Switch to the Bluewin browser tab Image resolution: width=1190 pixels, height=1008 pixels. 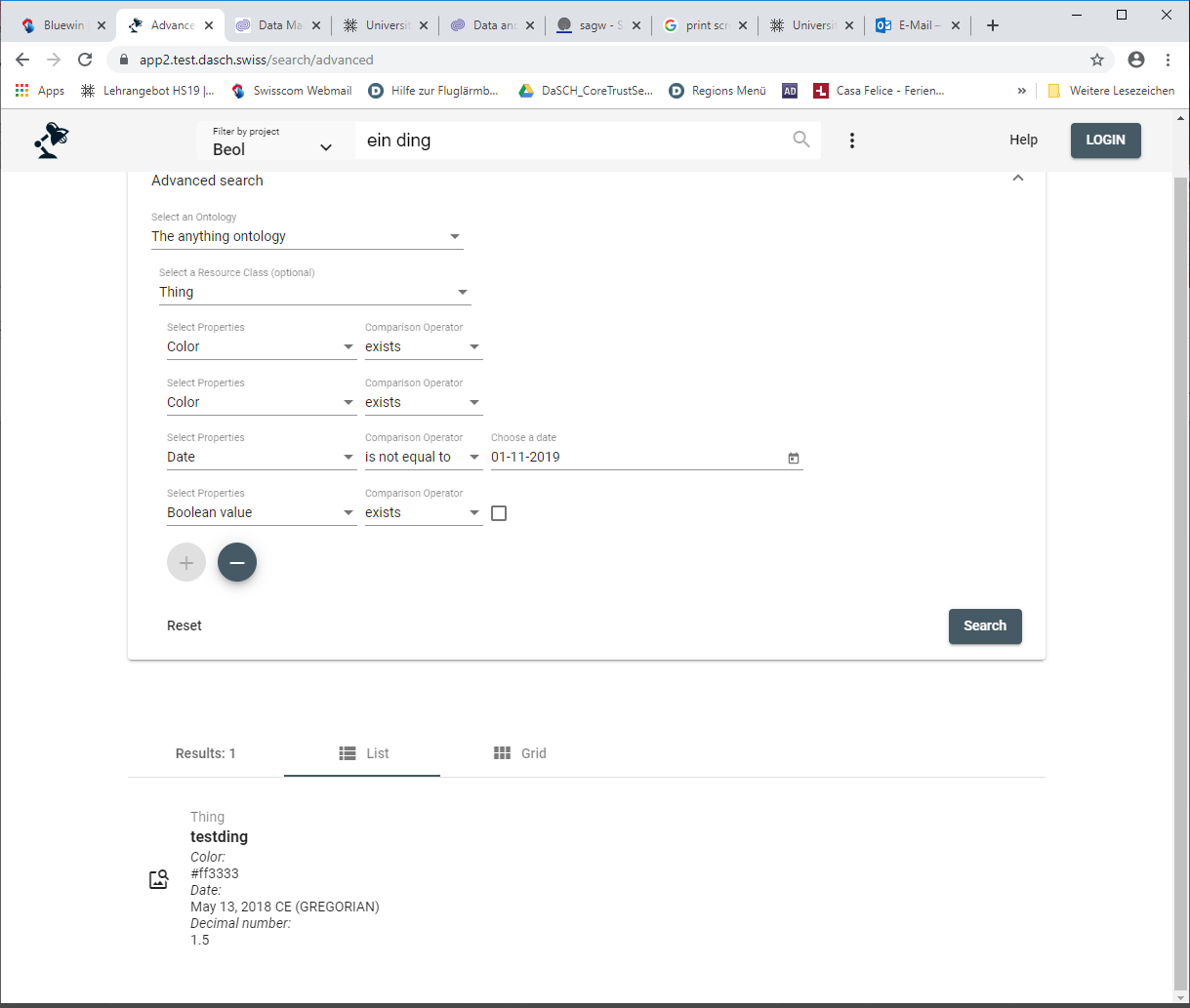[62, 25]
